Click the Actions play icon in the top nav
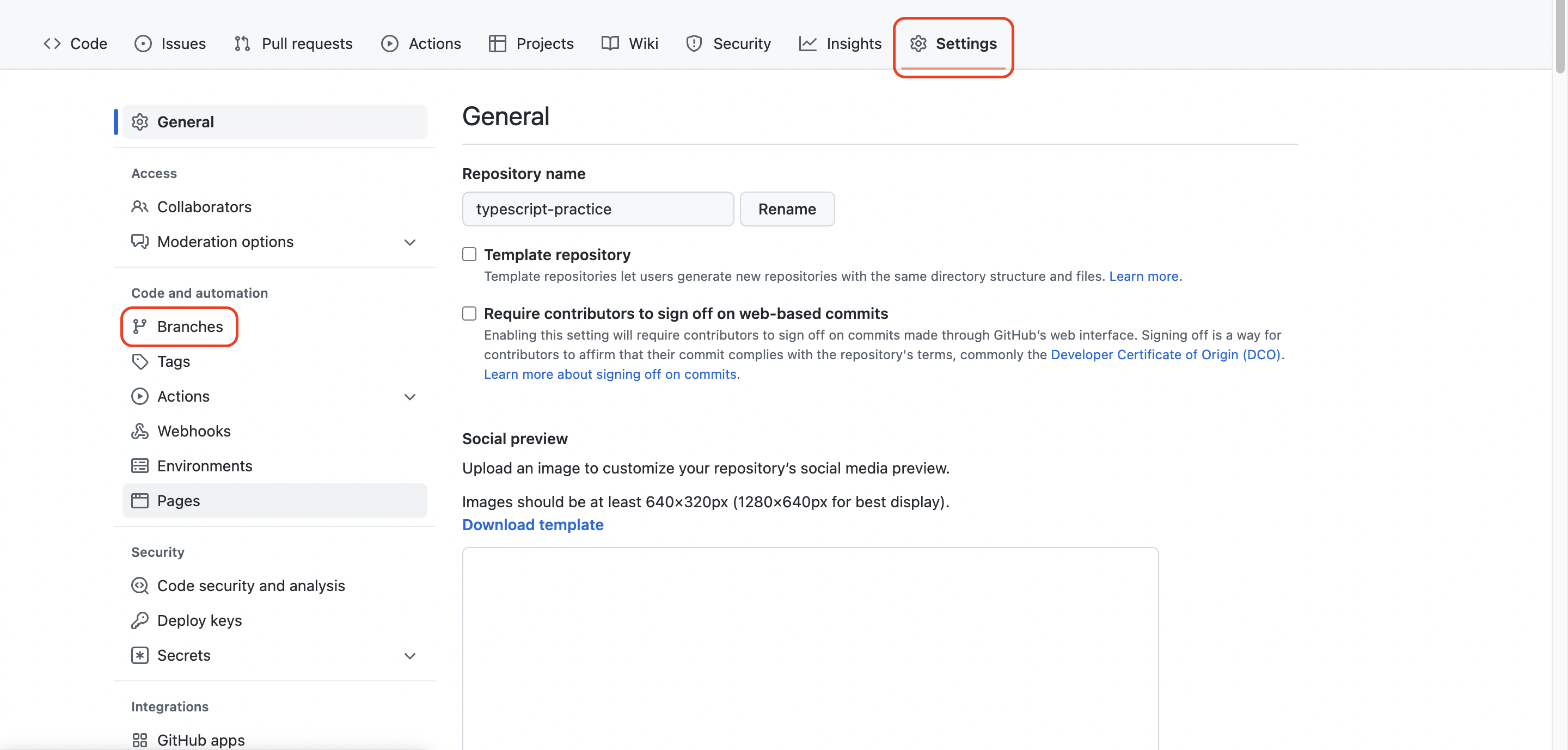Viewport: 1568px width, 750px height. coord(390,44)
